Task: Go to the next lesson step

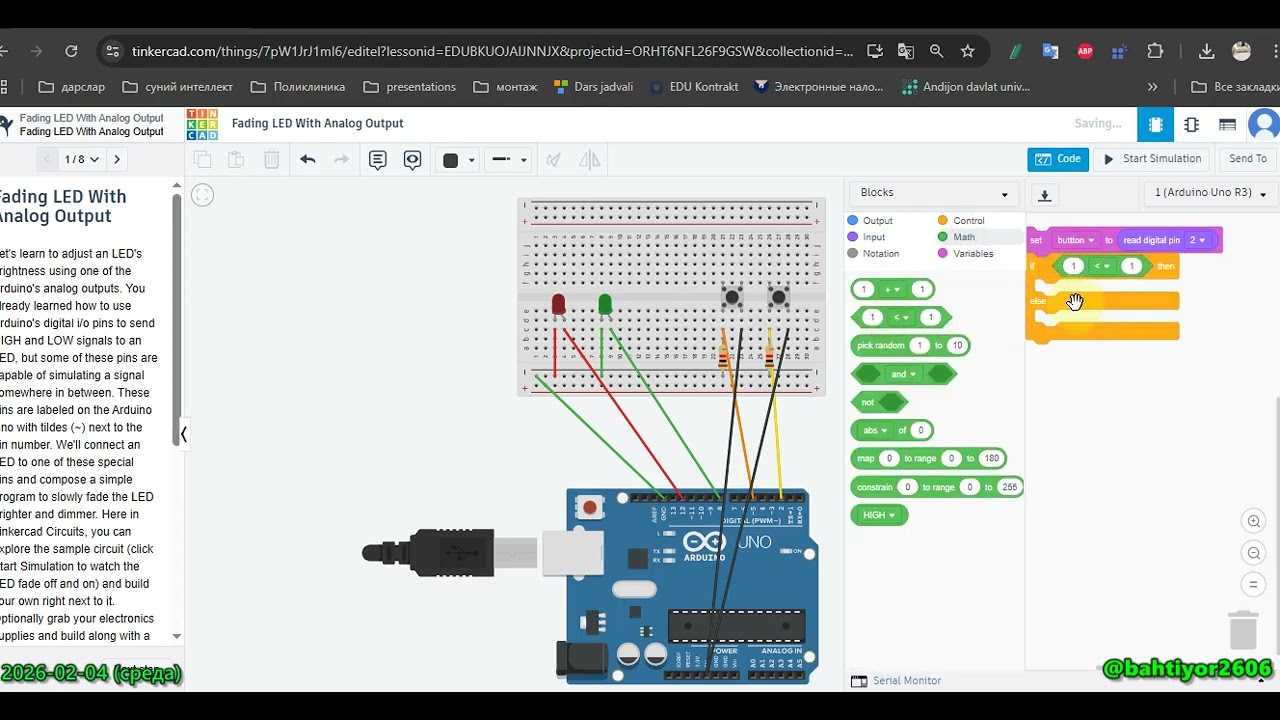Action: (x=117, y=159)
